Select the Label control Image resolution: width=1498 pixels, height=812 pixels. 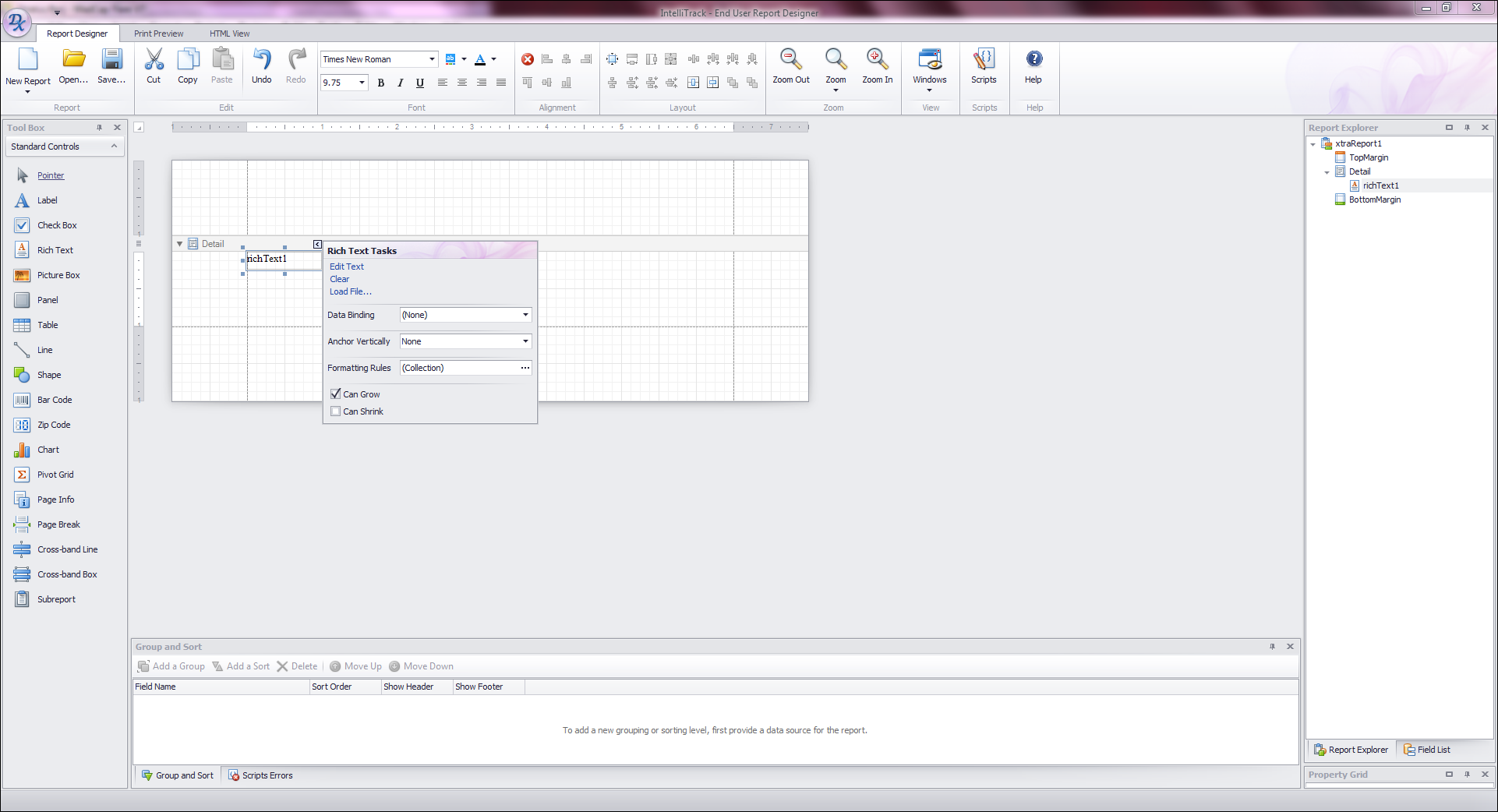(47, 200)
